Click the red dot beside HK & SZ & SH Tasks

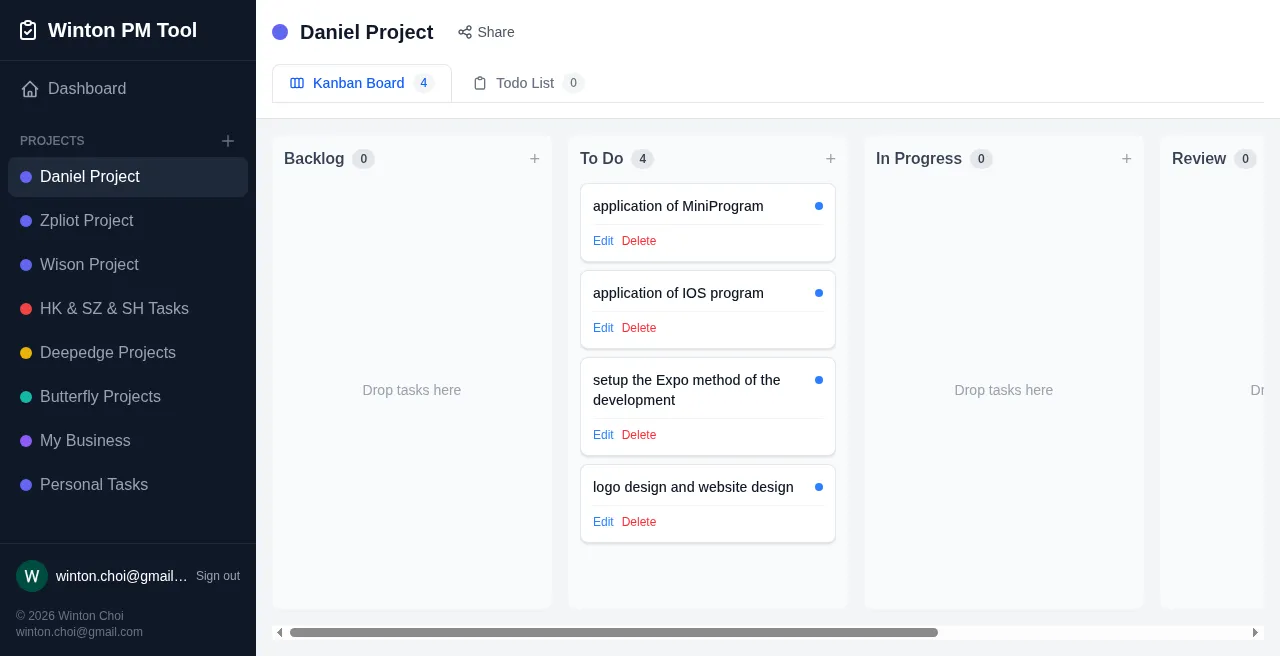coord(26,309)
